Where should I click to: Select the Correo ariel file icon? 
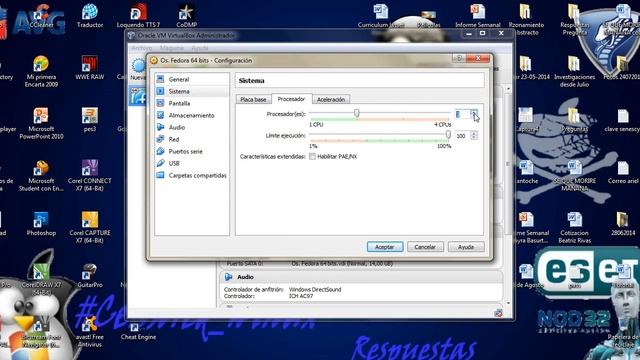pyautogui.click(x=623, y=172)
